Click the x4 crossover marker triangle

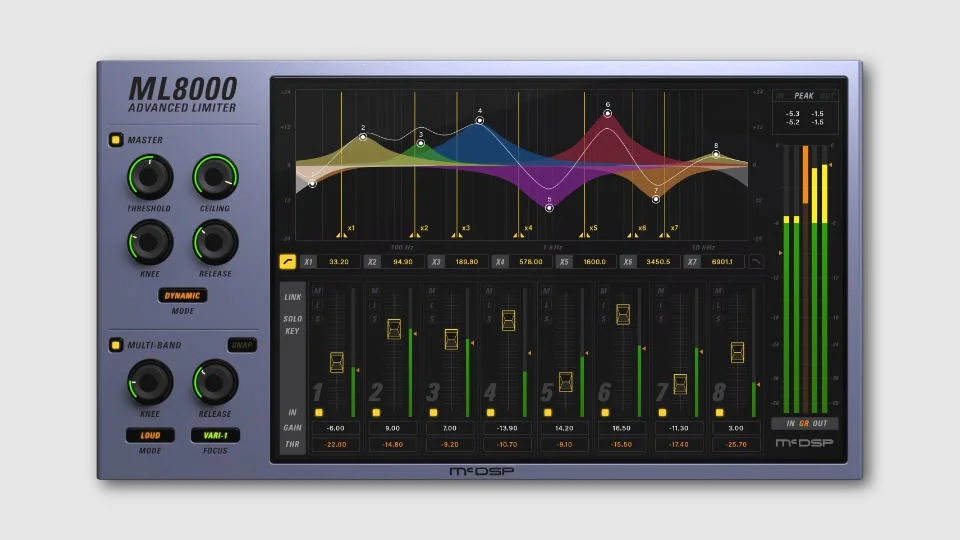519,235
